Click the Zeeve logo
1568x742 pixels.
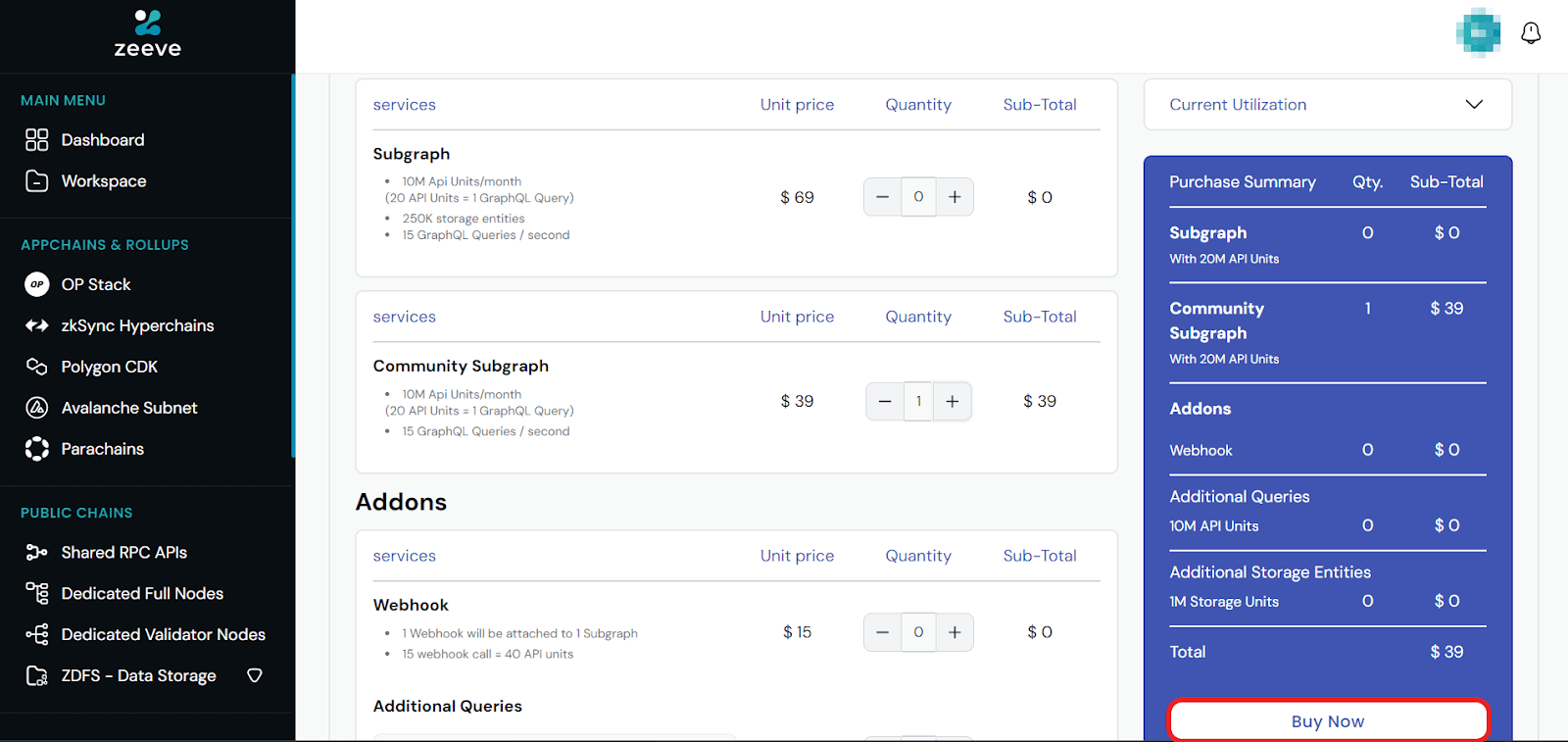pyautogui.click(x=147, y=34)
